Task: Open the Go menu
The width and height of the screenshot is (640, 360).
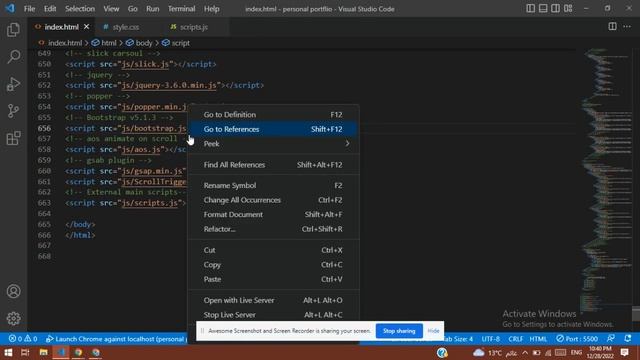Action: [x=133, y=9]
